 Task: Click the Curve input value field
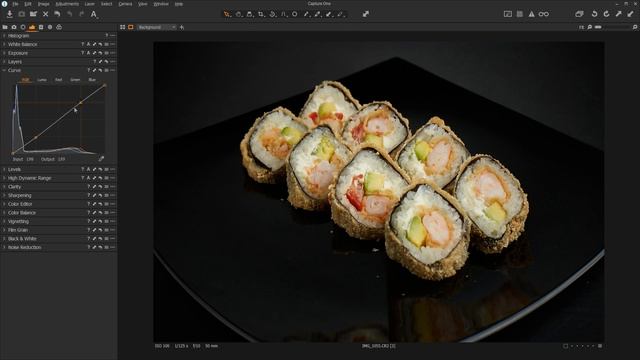(x=30, y=159)
